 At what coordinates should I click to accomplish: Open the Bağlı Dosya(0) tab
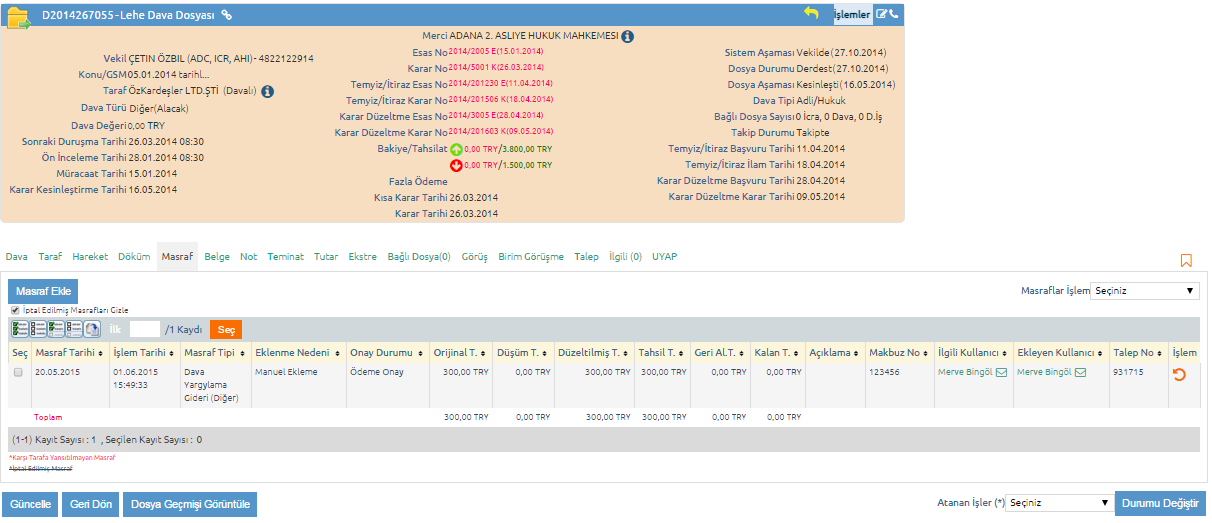point(419,257)
